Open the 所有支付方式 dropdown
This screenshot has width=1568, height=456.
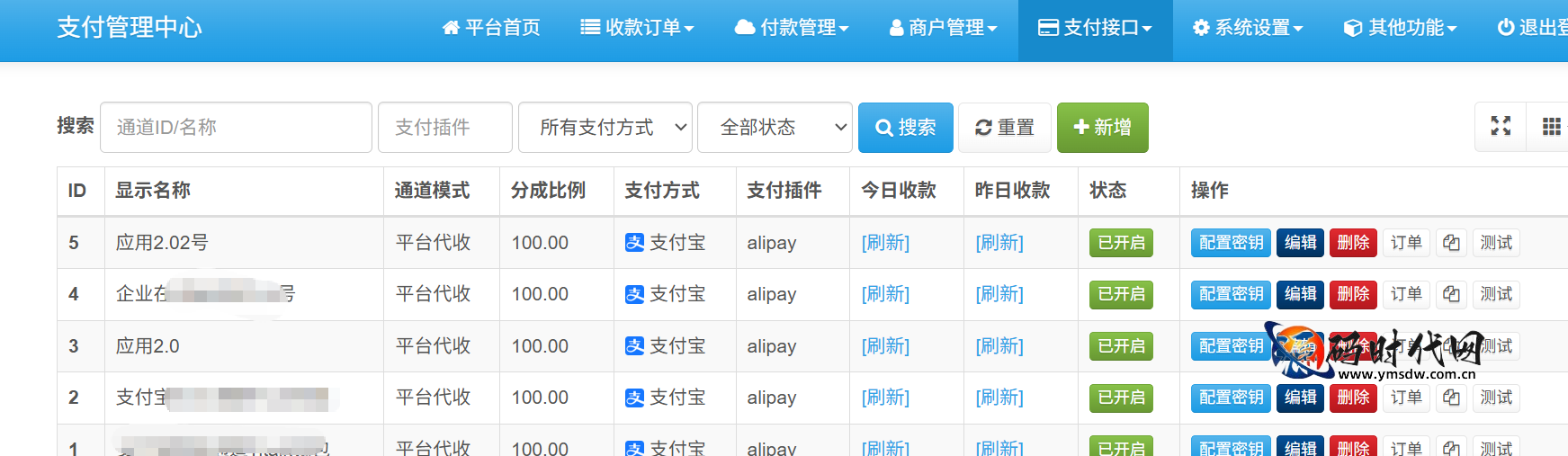pos(605,127)
